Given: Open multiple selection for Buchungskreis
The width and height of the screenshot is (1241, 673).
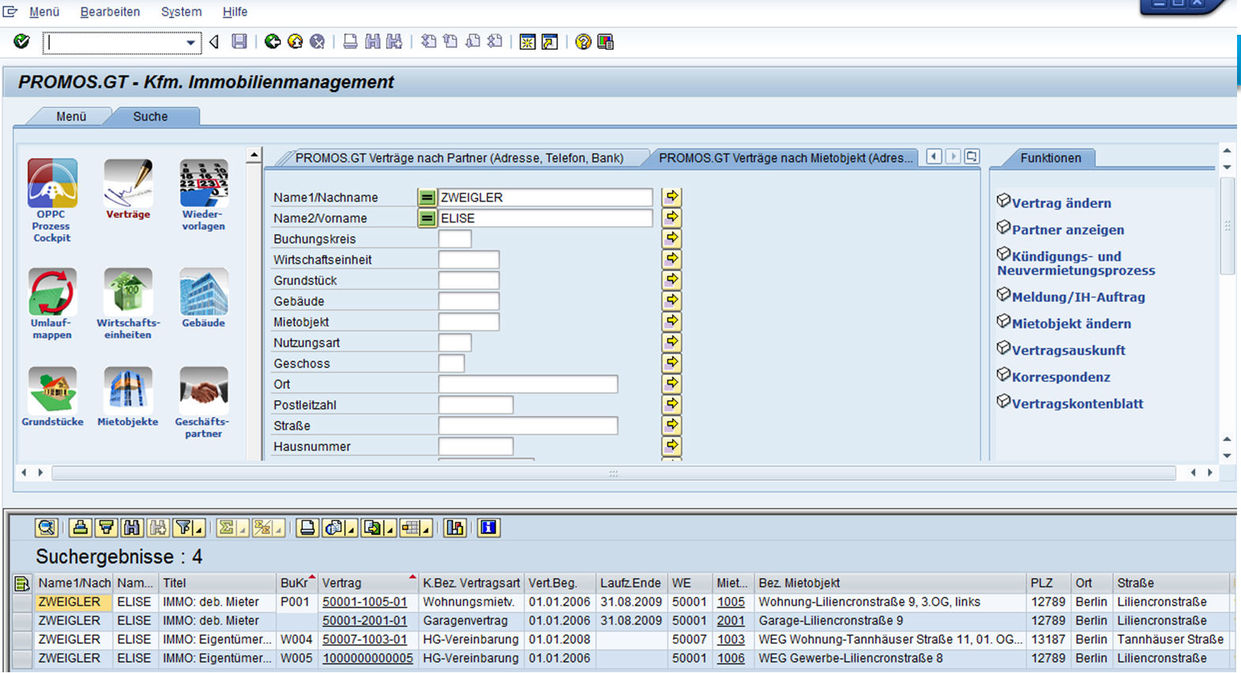Looking at the screenshot, I should click(671, 239).
